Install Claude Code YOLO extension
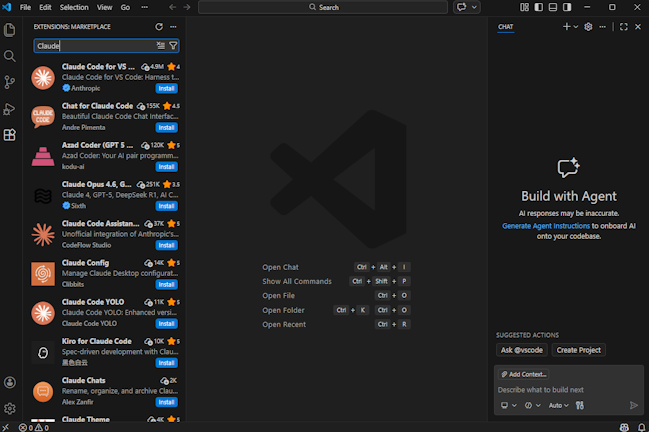The width and height of the screenshot is (649, 432). pos(166,324)
